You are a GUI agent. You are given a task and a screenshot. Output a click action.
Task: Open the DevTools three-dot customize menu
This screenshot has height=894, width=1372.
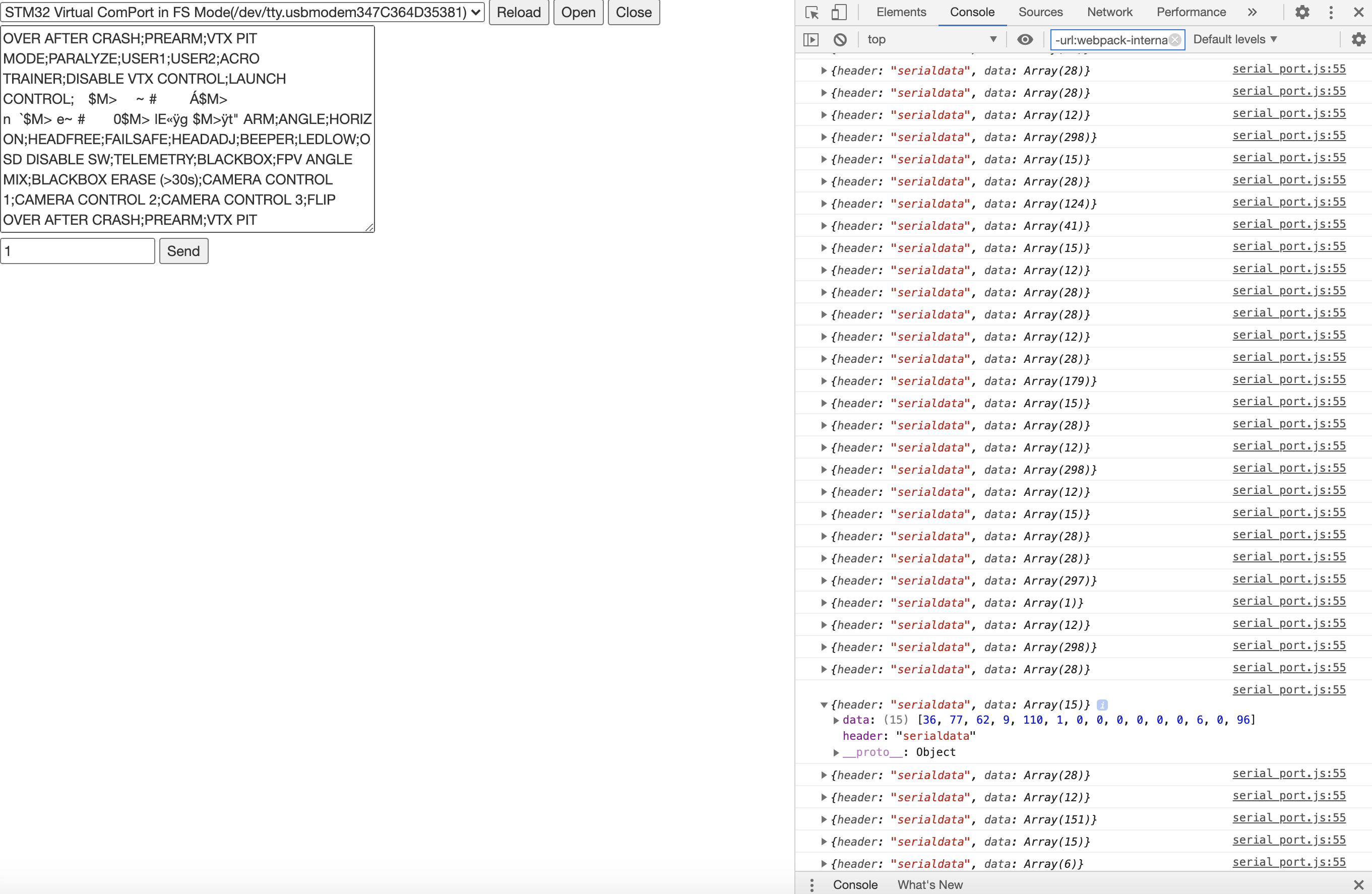tap(1331, 12)
